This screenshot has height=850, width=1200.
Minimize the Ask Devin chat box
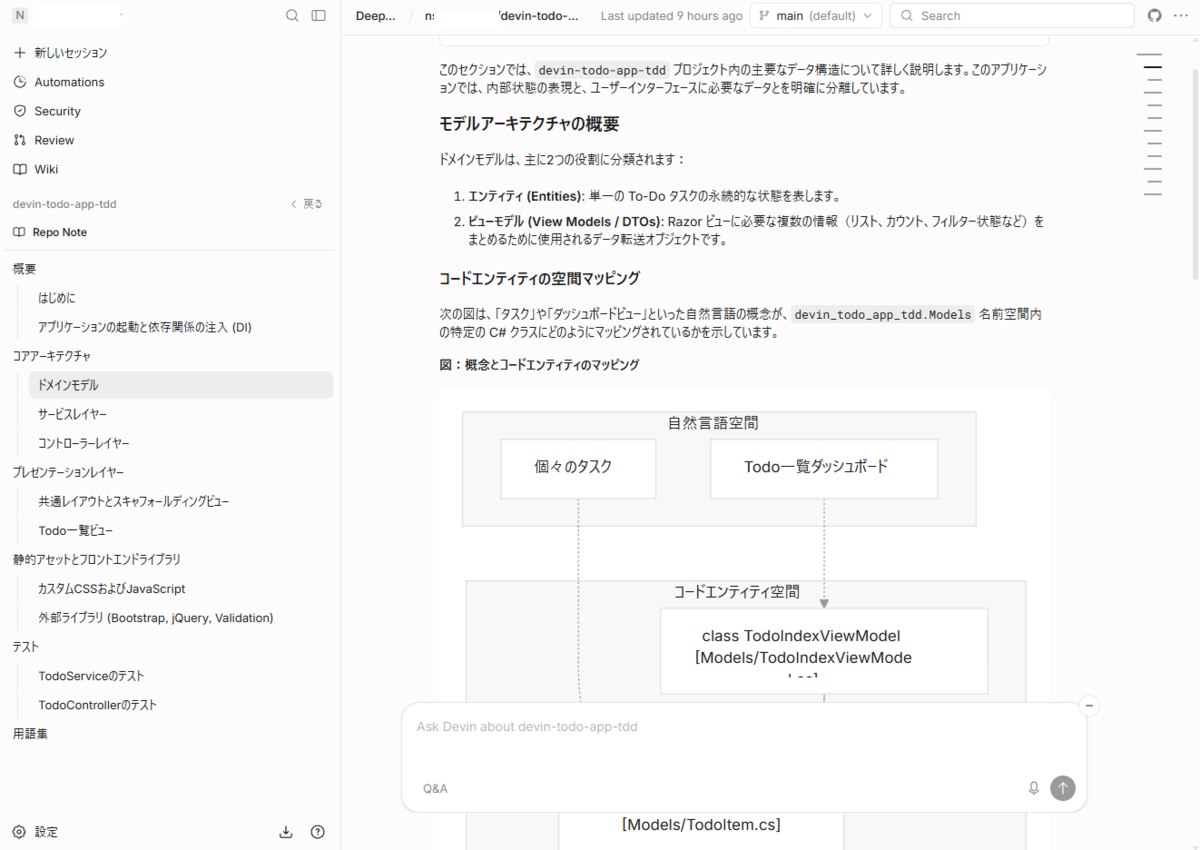pos(1090,705)
